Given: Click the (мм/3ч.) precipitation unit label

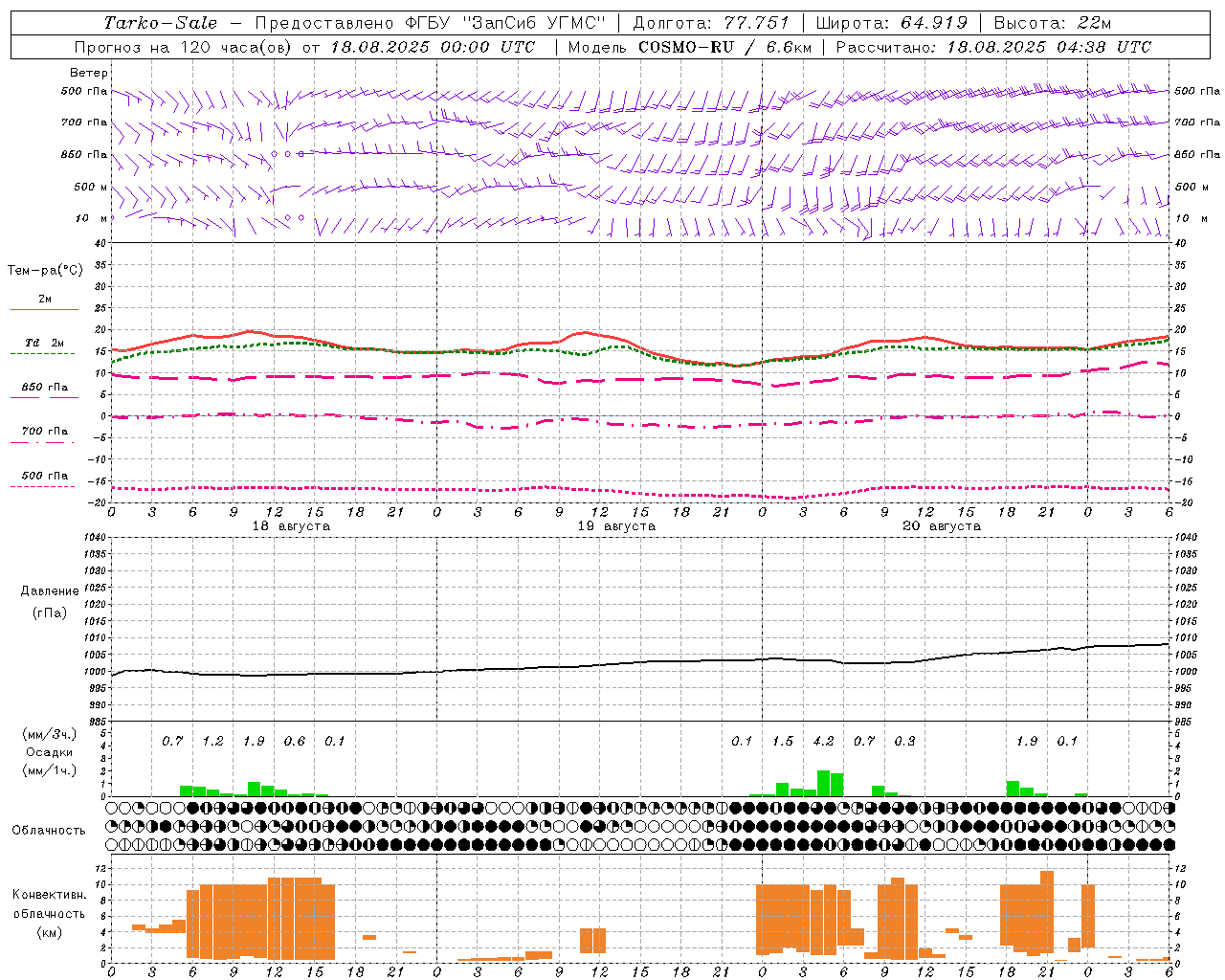Looking at the screenshot, I should [x=49, y=734].
